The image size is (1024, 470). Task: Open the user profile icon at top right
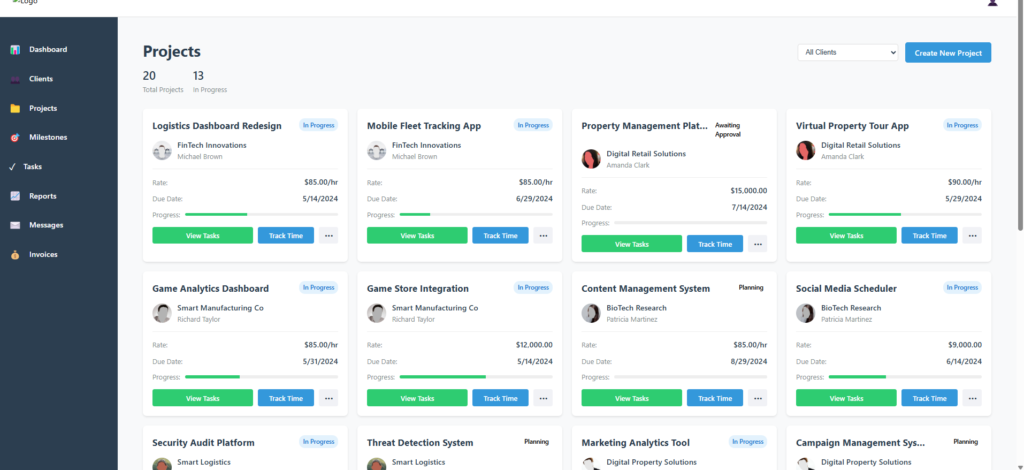[x=992, y=3]
